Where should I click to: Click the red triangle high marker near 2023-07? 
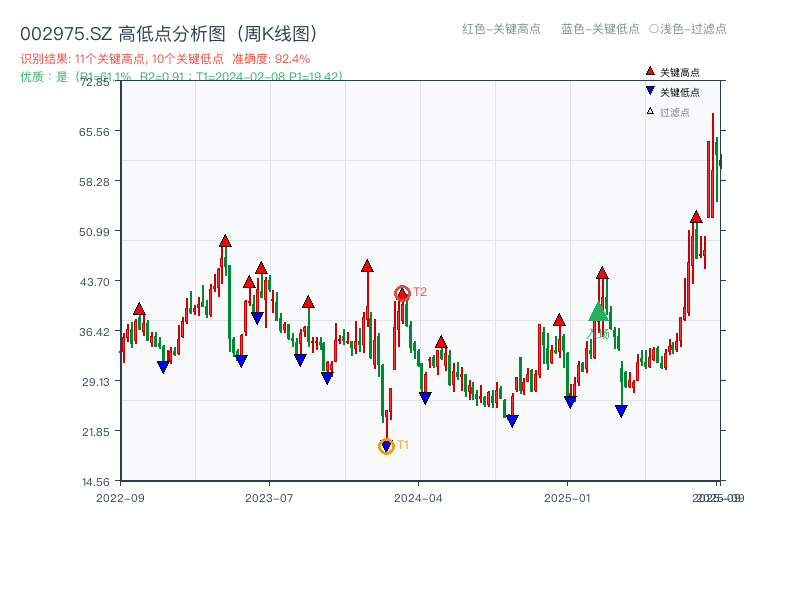pos(262,268)
